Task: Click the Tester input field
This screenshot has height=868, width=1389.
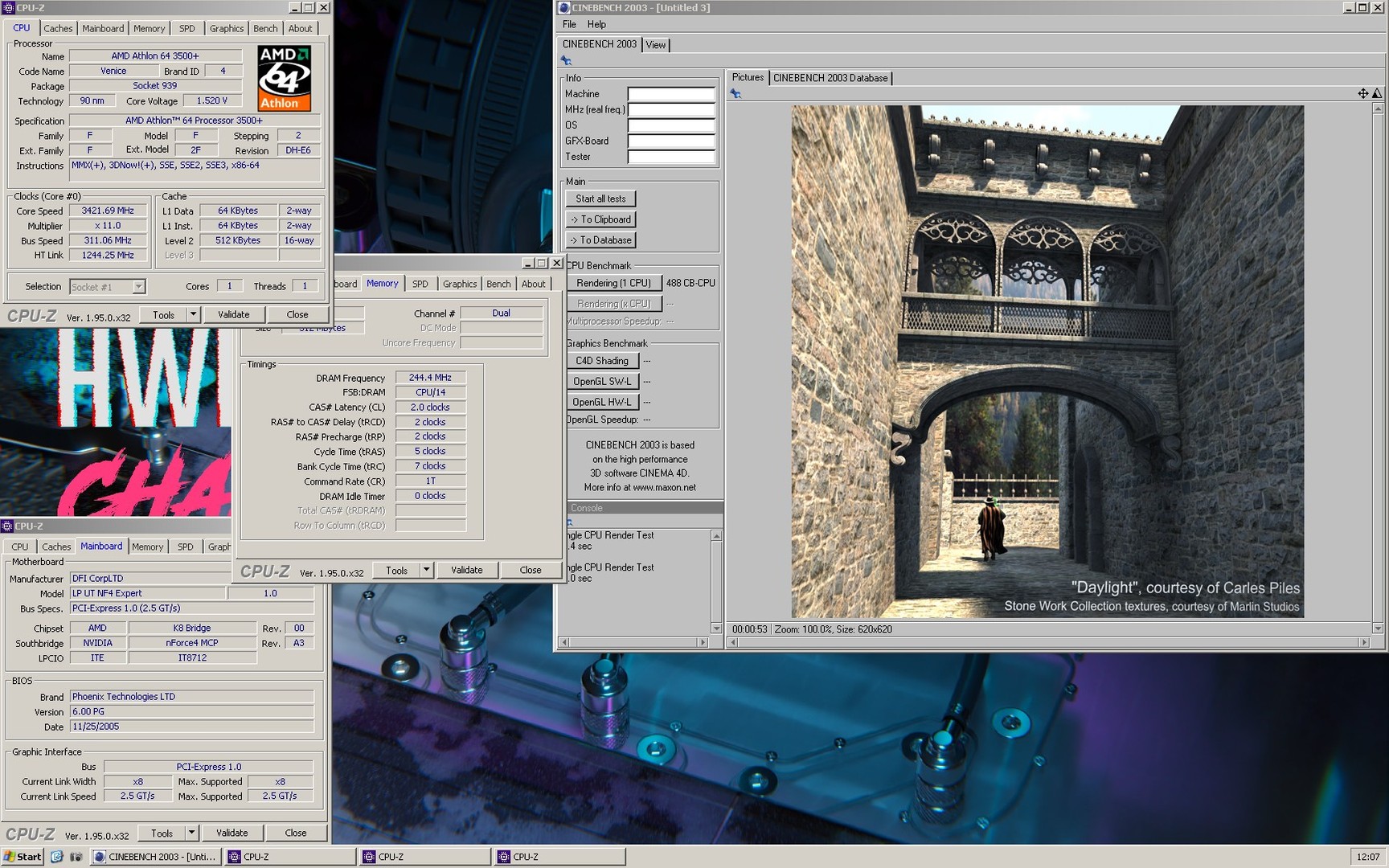Action: pyautogui.click(x=671, y=157)
